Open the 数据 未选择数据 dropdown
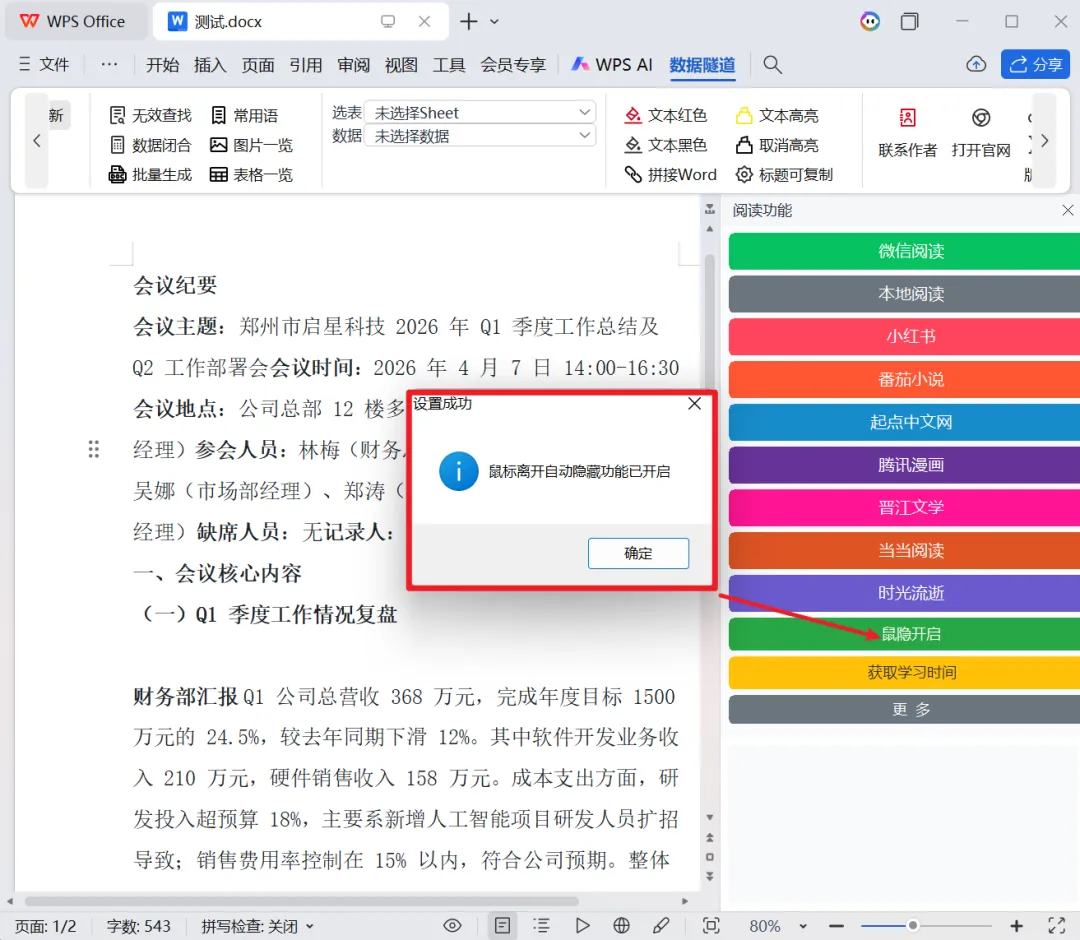Image resolution: width=1080 pixels, height=940 pixels. (x=480, y=136)
